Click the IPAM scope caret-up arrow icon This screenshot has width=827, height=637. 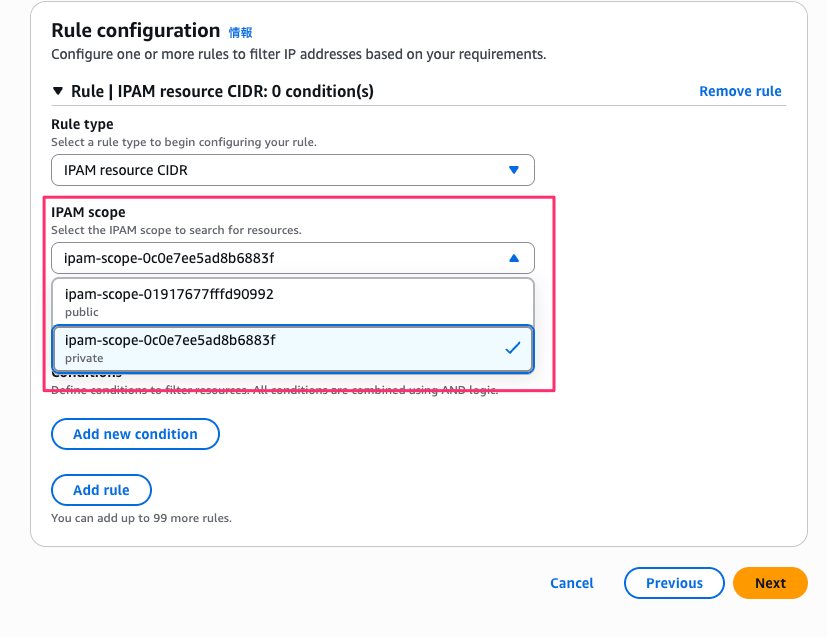pos(514,258)
